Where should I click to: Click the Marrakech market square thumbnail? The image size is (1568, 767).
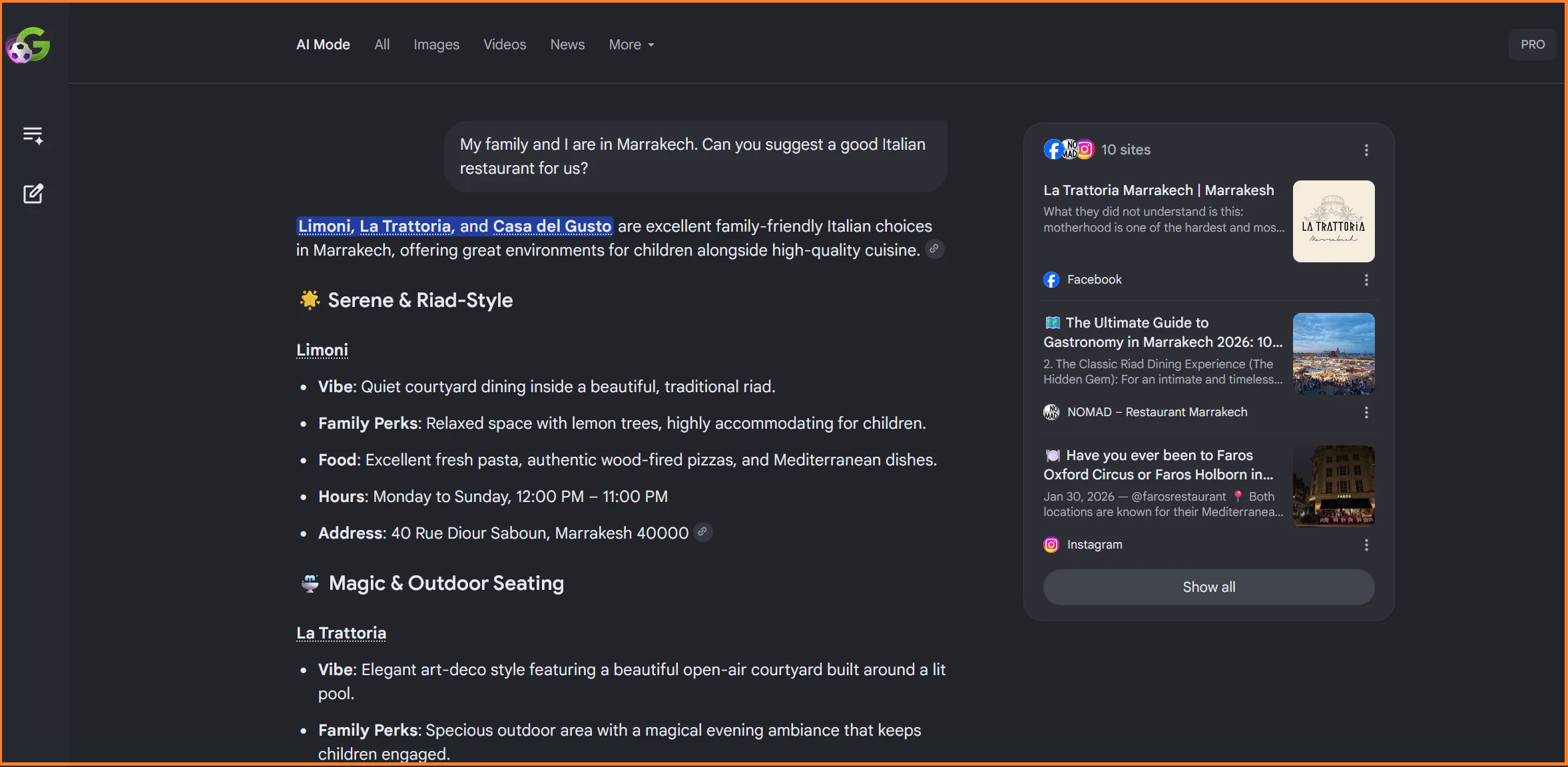point(1334,354)
